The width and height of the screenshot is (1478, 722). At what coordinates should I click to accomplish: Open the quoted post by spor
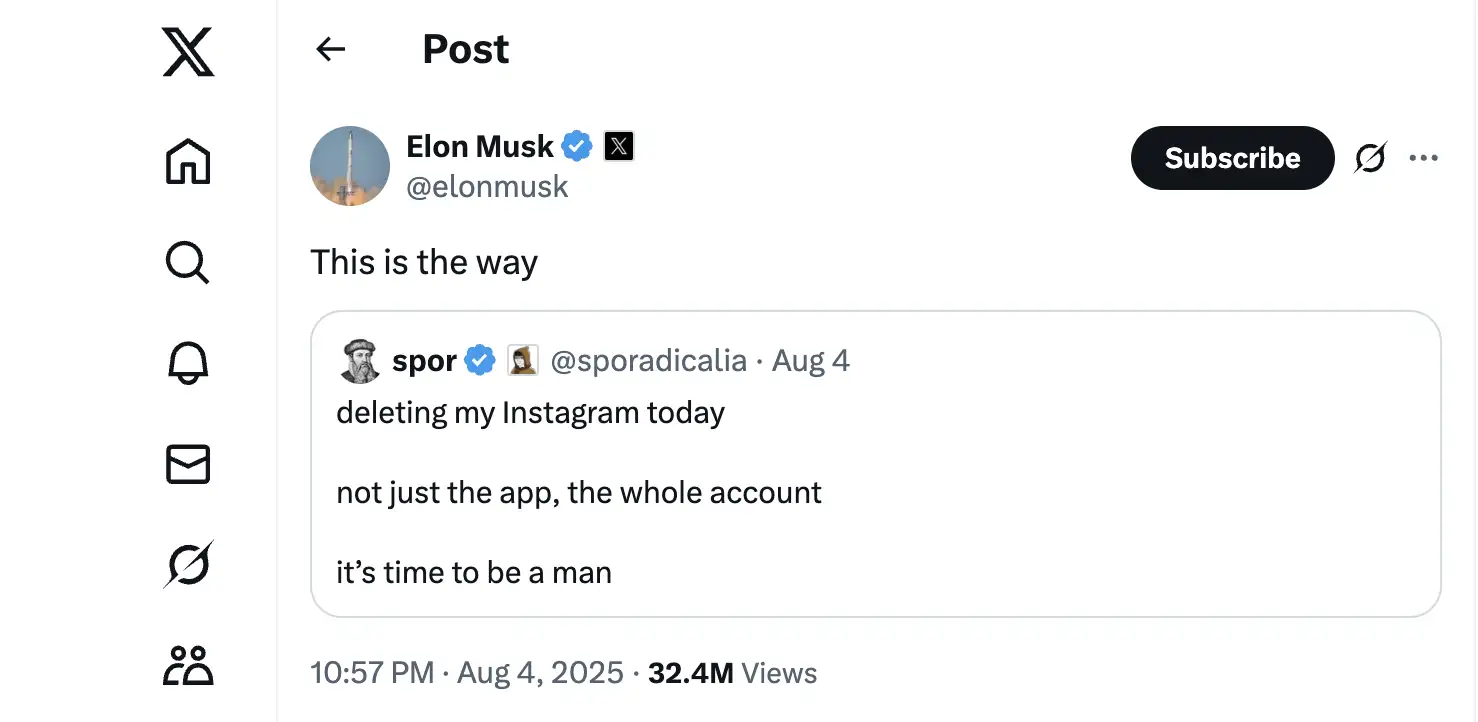876,464
